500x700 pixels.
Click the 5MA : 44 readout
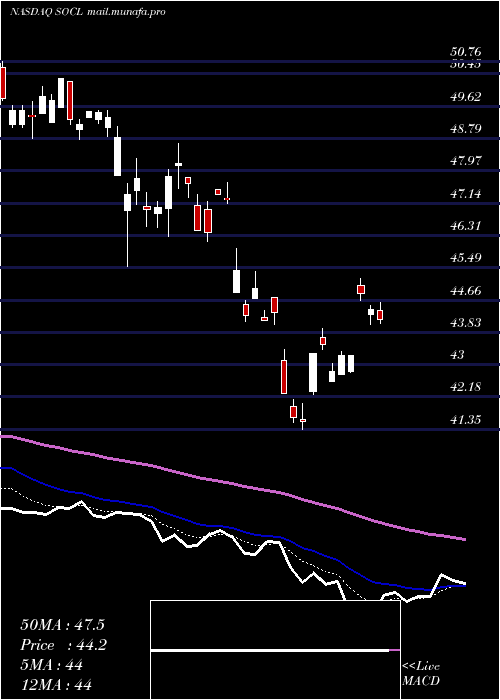click(x=51, y=665)
